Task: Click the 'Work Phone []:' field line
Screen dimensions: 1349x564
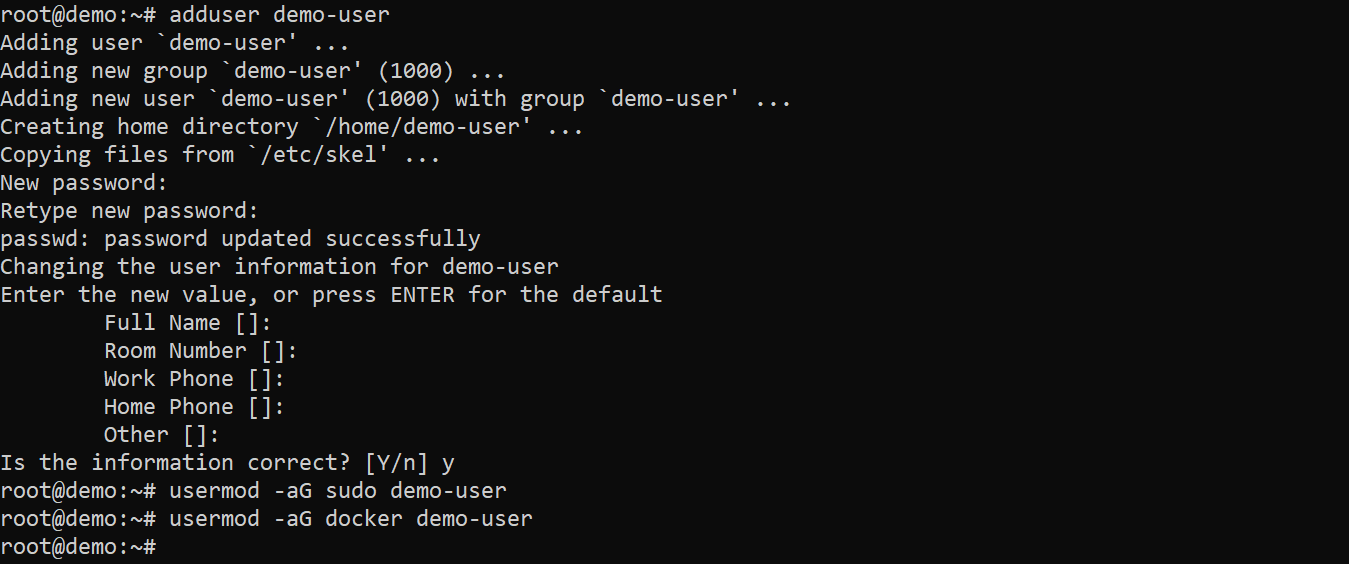Action: [195, 379]
